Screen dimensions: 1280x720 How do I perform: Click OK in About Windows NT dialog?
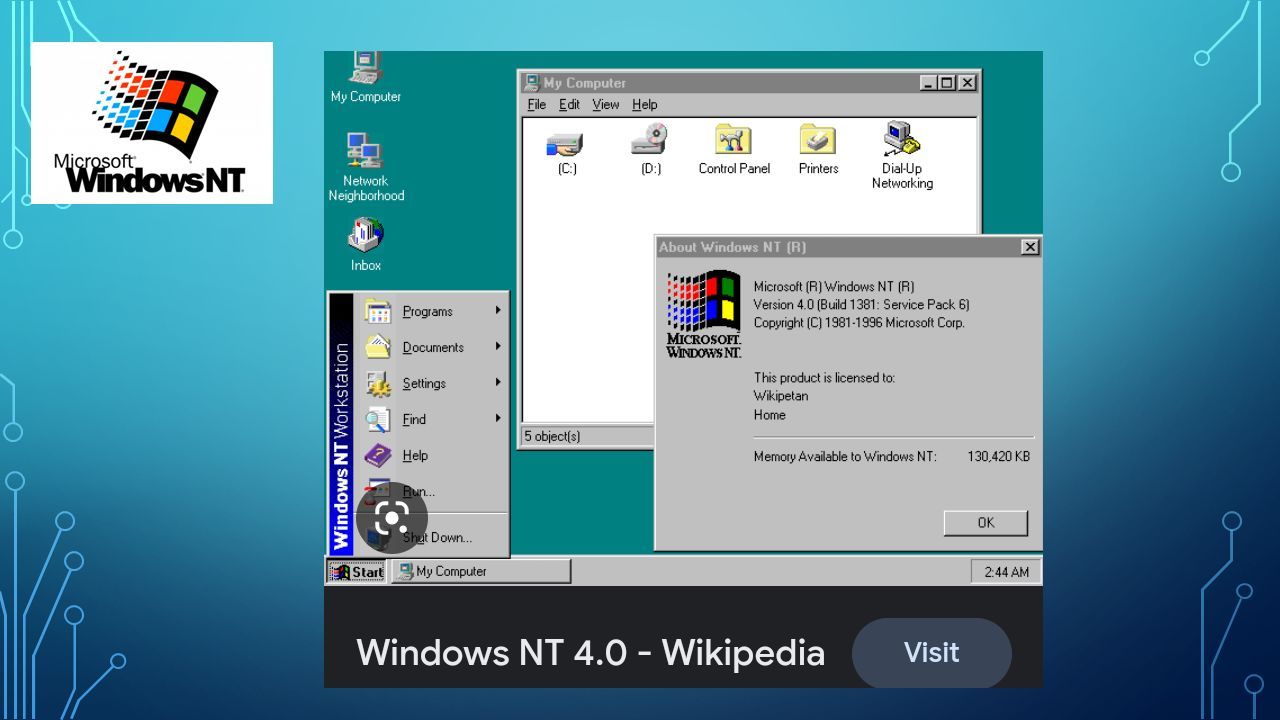pos(986,522)
